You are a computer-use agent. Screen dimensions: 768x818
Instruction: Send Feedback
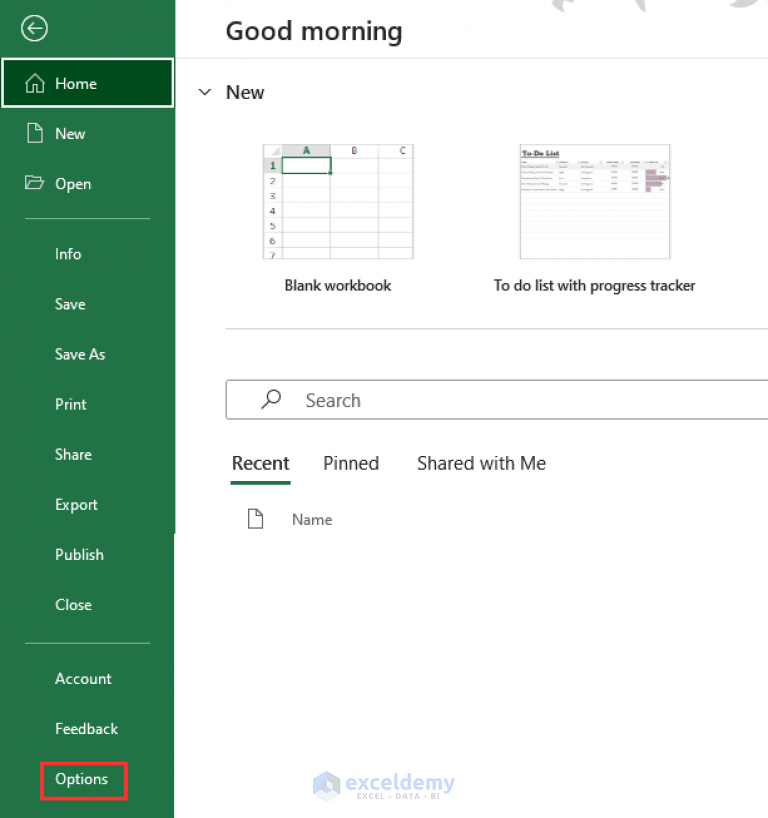[86, 729]
